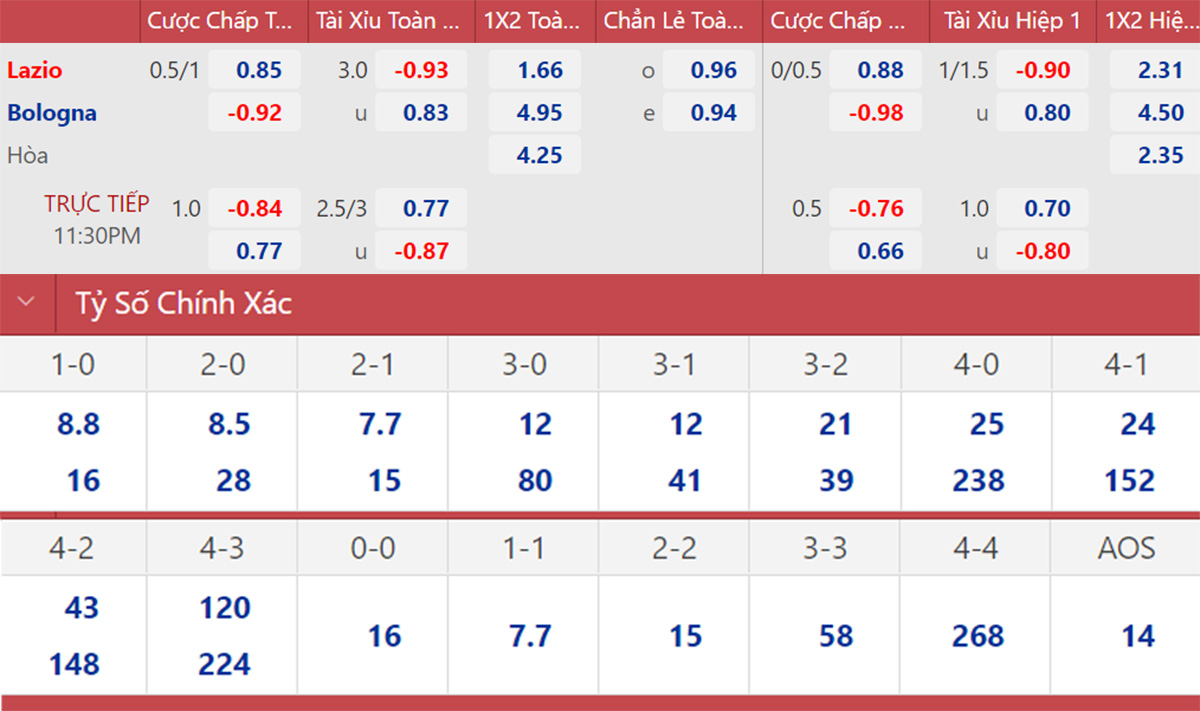1200x711 pixels.
Task: Select first-half under 1/1.5 odds 0.80
Action: pyautogui.click(x=1047, y=113)
